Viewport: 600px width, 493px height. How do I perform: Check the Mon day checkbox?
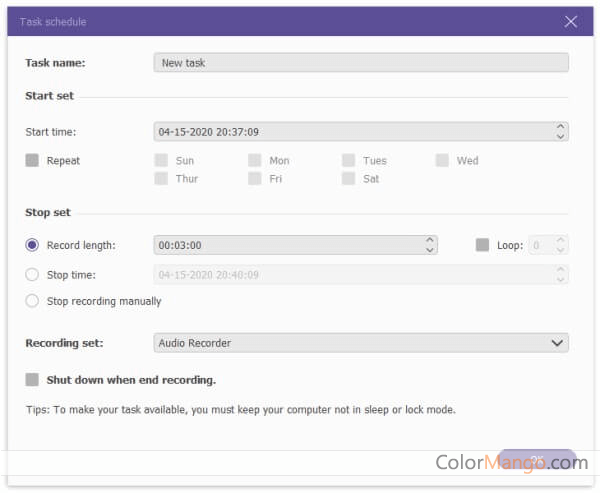tap(255, 160)
